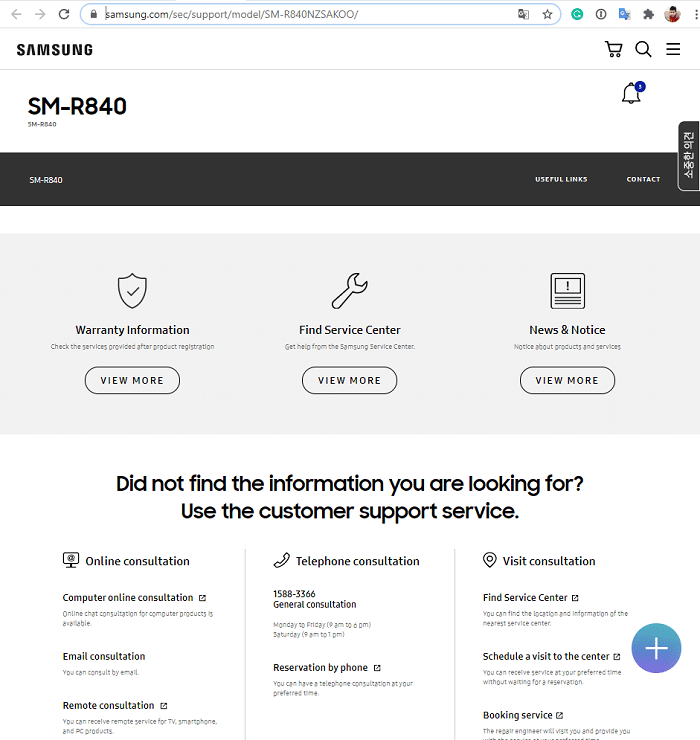The height and width of the screenshot is (740, 700).
Task: Click View More under Find Service Center
Action: pos(349,380)
